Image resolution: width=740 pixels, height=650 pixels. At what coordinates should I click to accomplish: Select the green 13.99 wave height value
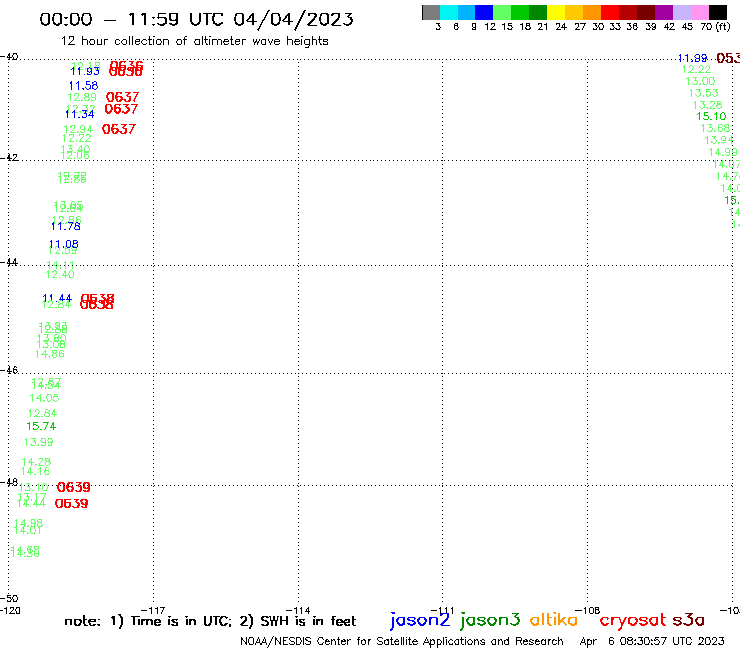click(x=39, y=442)
